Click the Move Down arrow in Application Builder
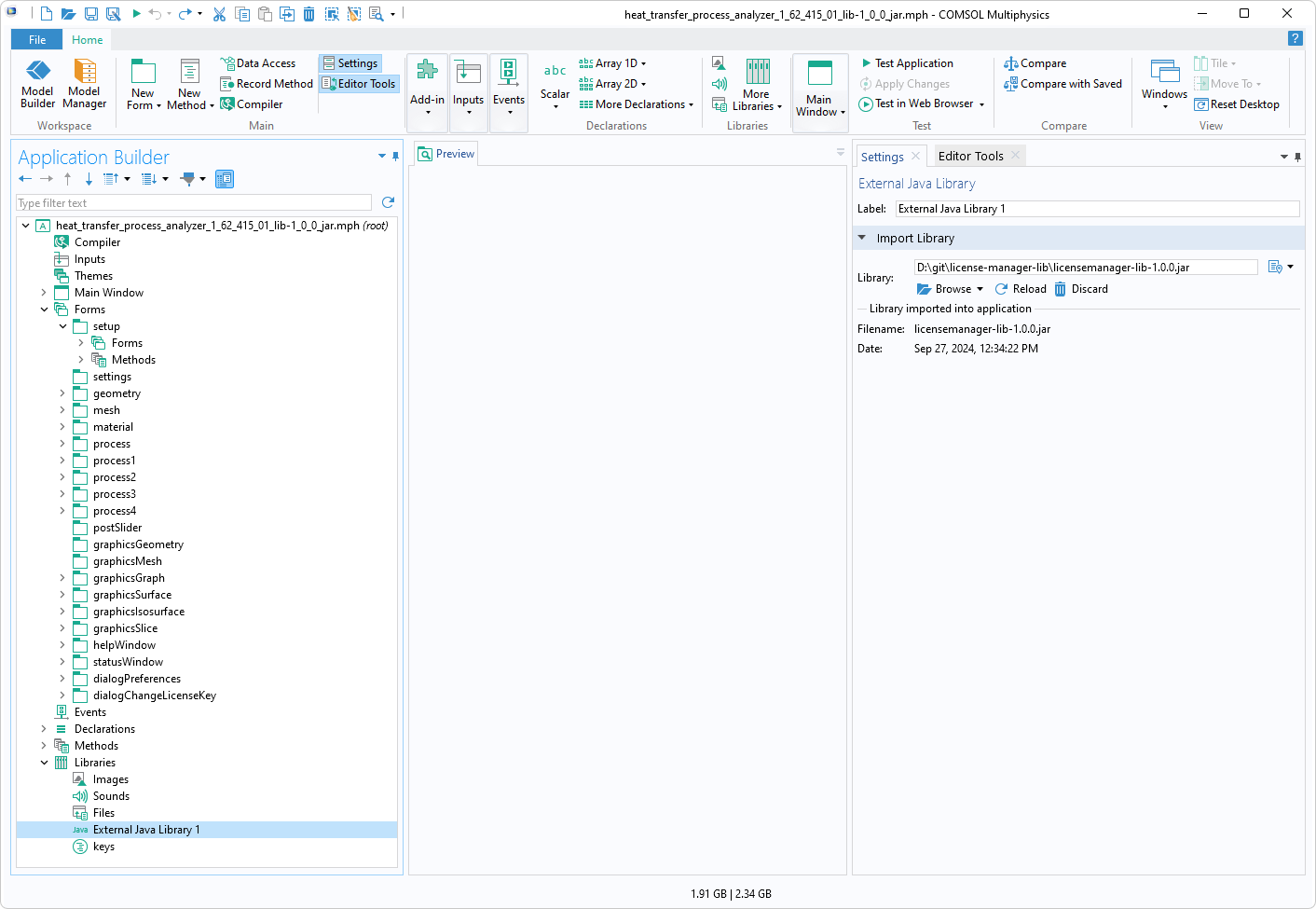 click(89, 179)
